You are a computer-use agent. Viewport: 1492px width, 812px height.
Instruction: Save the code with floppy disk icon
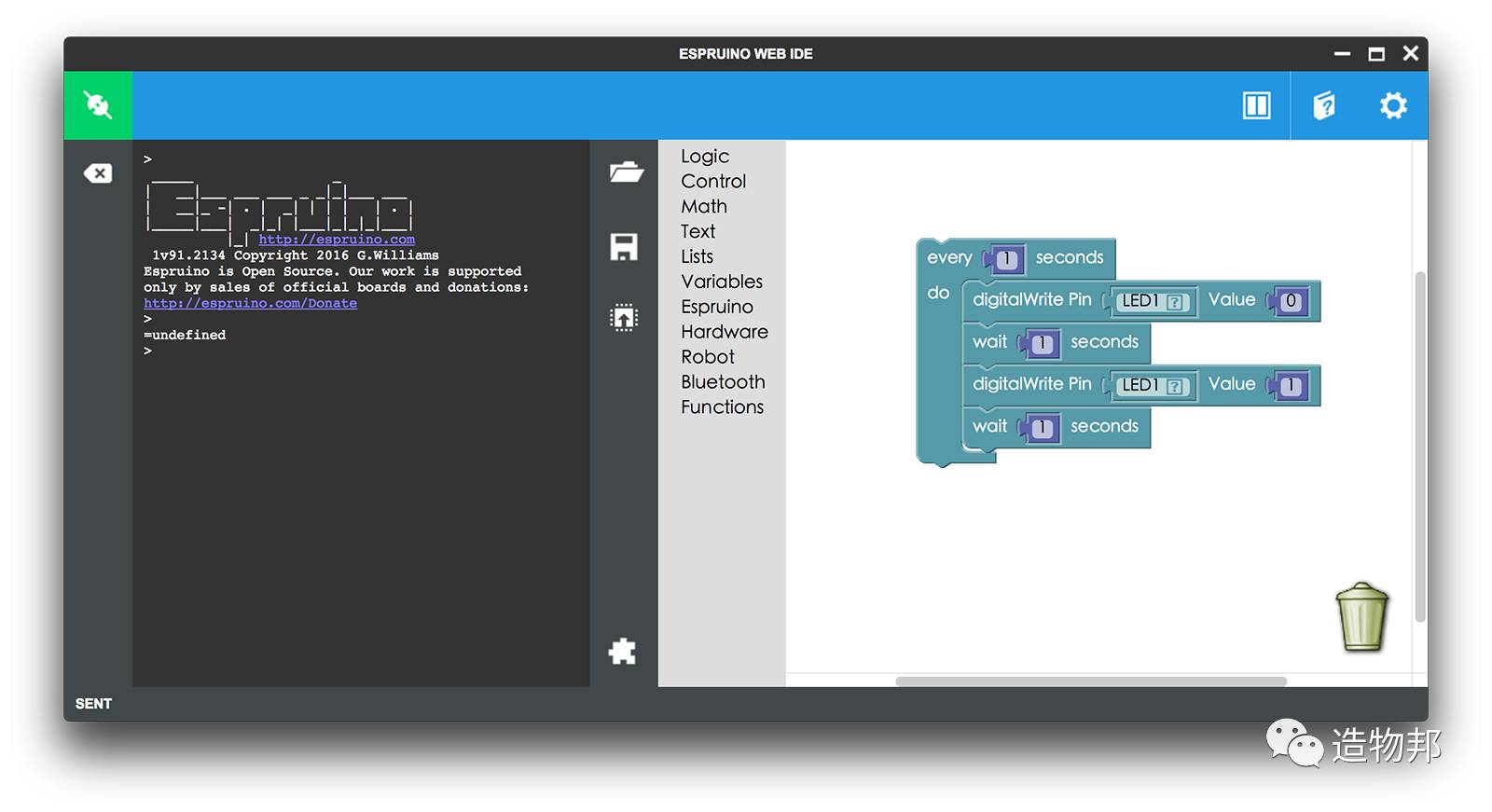pos(624,247)
